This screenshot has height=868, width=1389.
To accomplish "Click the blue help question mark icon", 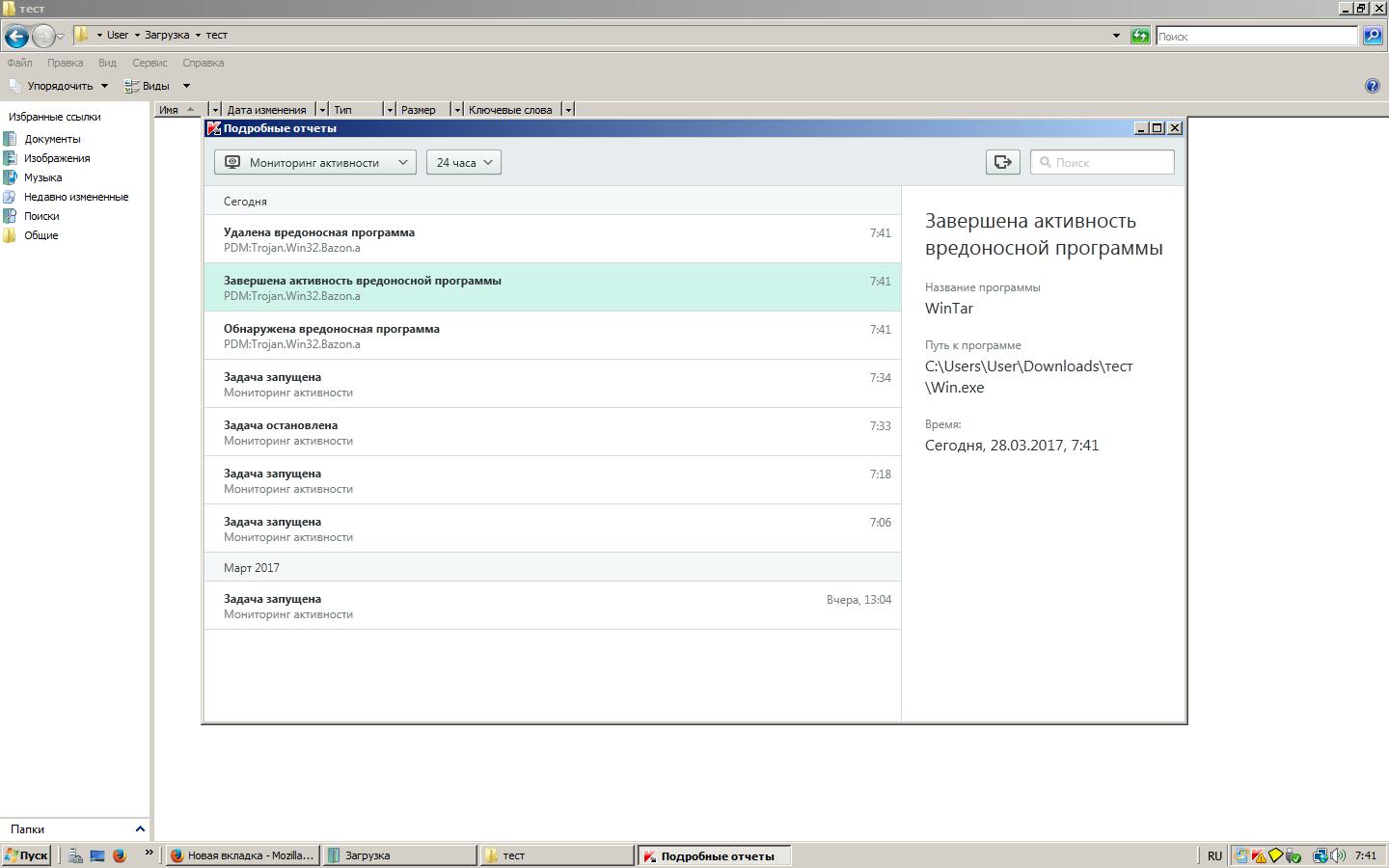I will pos(1372,86).
